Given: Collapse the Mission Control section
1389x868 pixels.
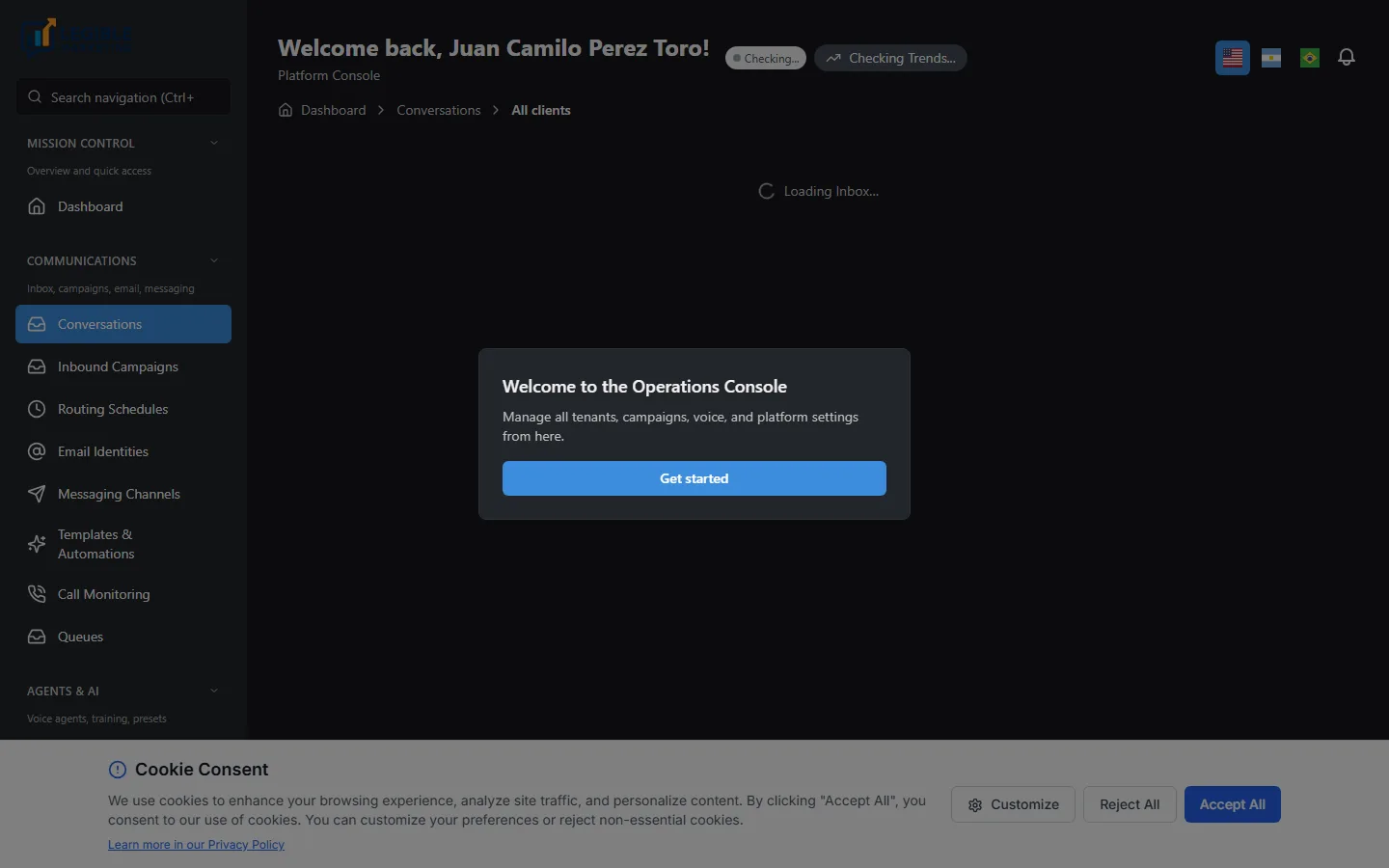Looking at the screenshot, I should pyautogui.click(x=214, y=143).
